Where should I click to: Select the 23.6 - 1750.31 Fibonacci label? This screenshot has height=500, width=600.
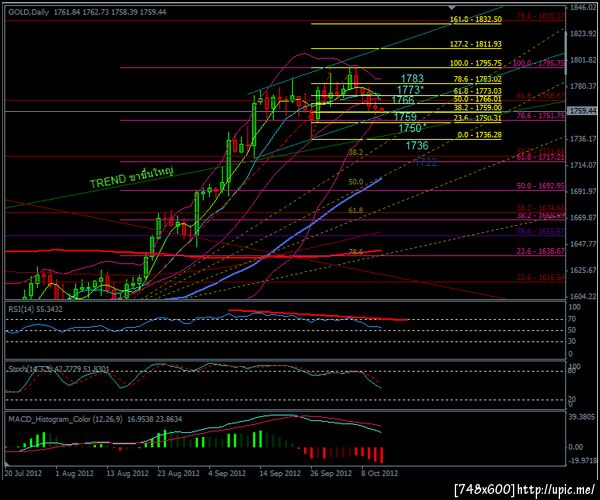coord(478,118)
